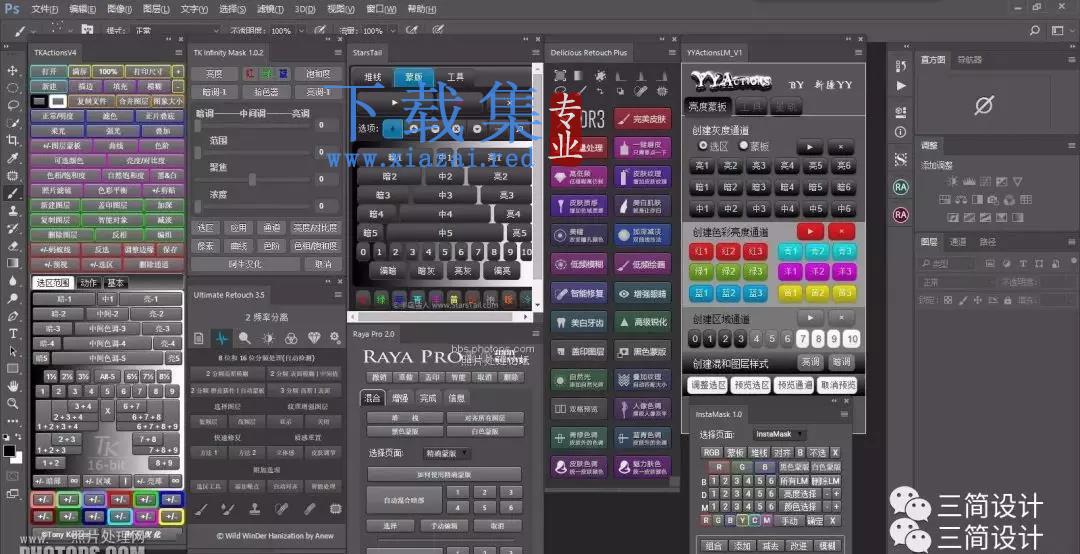Click the 亮度 button in TK Infinity Mask
This screenshot has height=554, width=1080.
pos(214,74)
